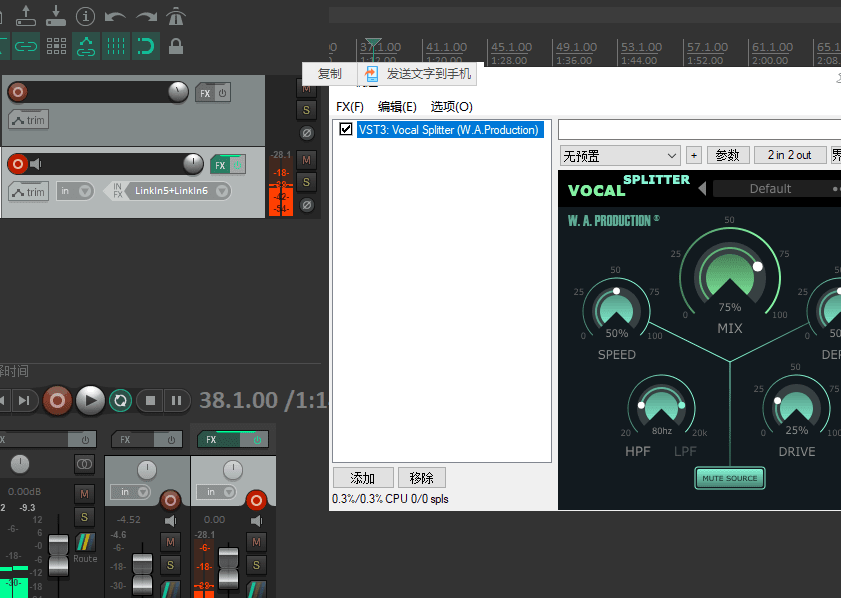Click the 2 in 2 out routing button

pos(790,156)
